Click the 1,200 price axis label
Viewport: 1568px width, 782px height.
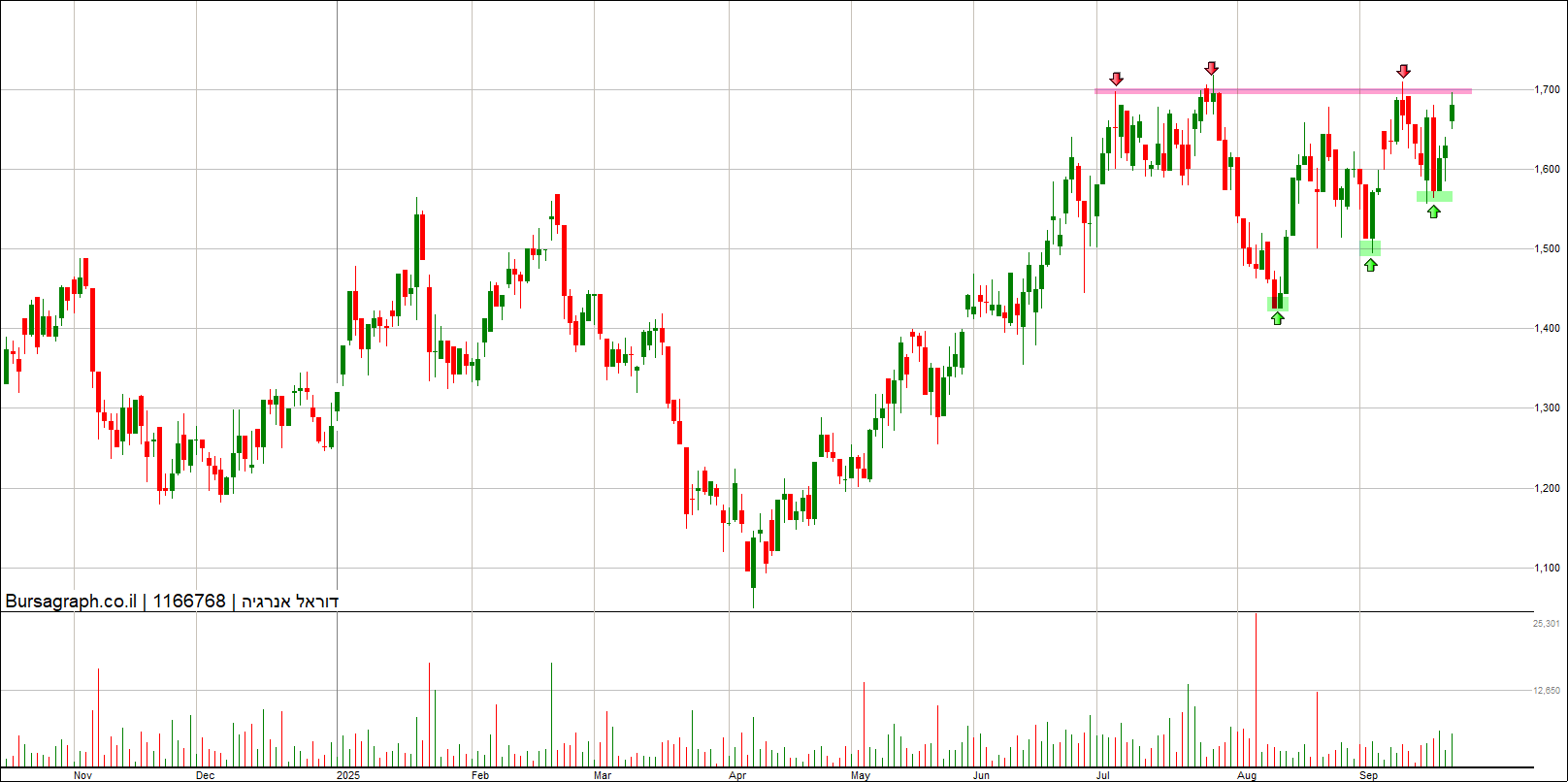[x=1547, y=488]
